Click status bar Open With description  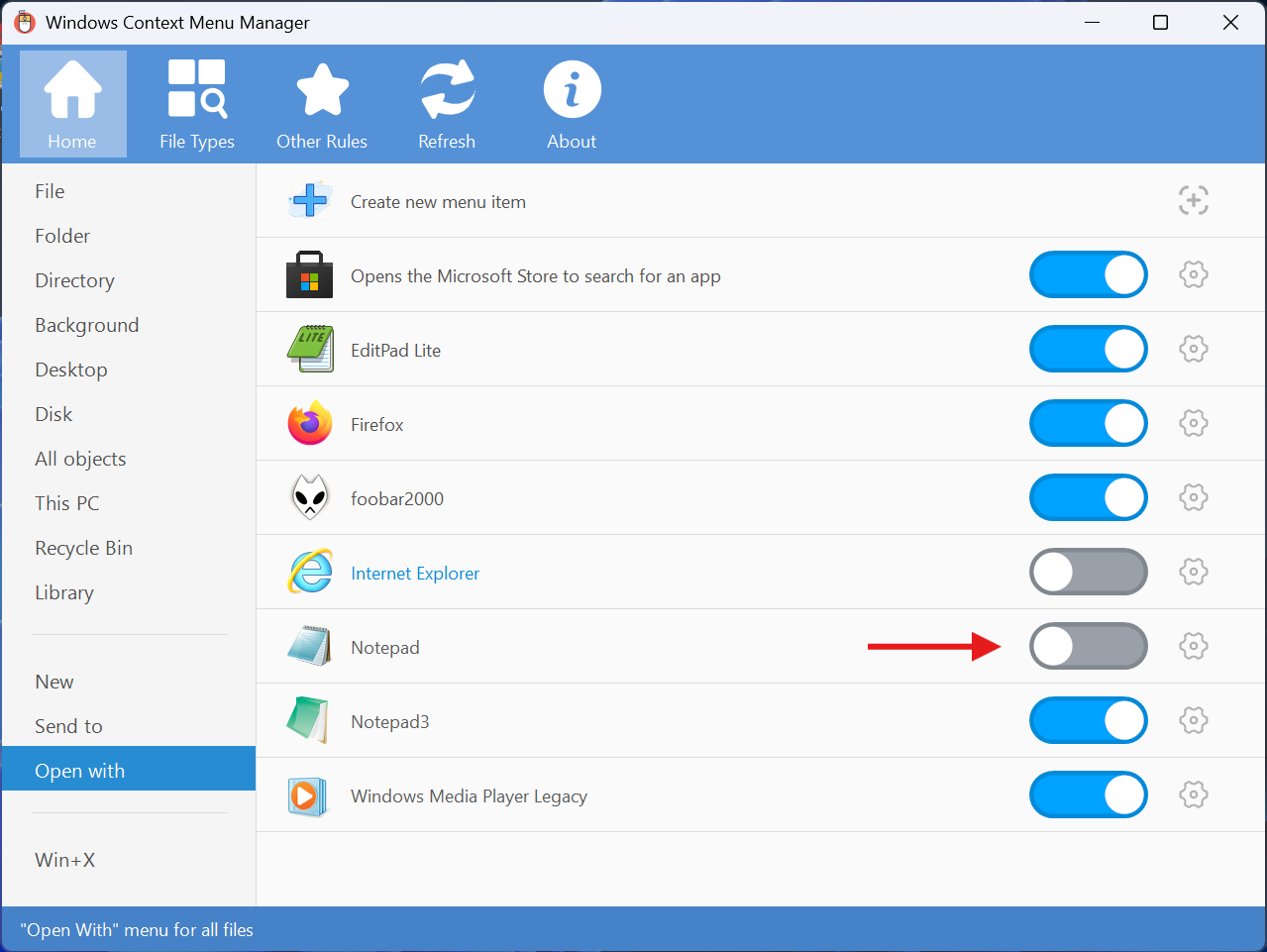point(137,930)
